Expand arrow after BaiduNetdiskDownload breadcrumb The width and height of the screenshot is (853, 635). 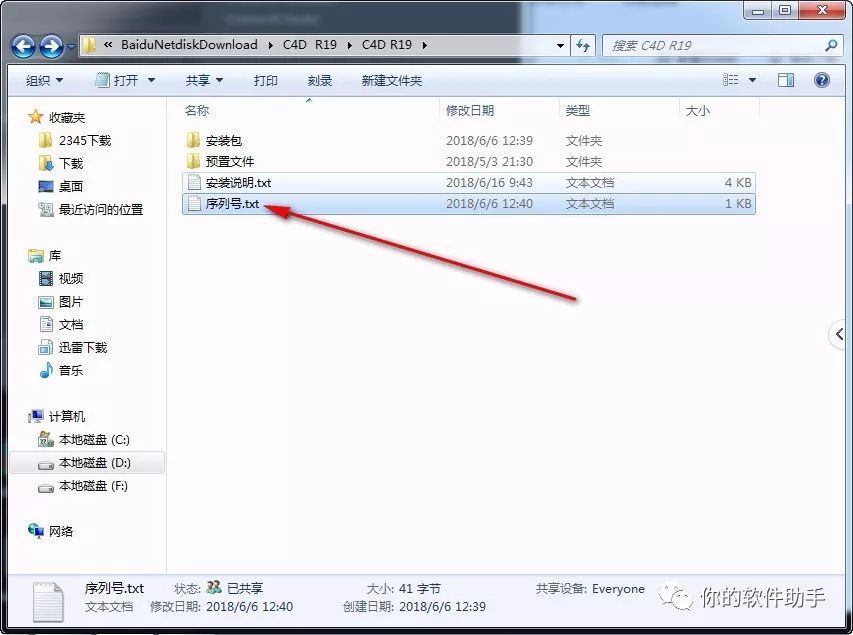pyautogui.click(x=270, y=45)
